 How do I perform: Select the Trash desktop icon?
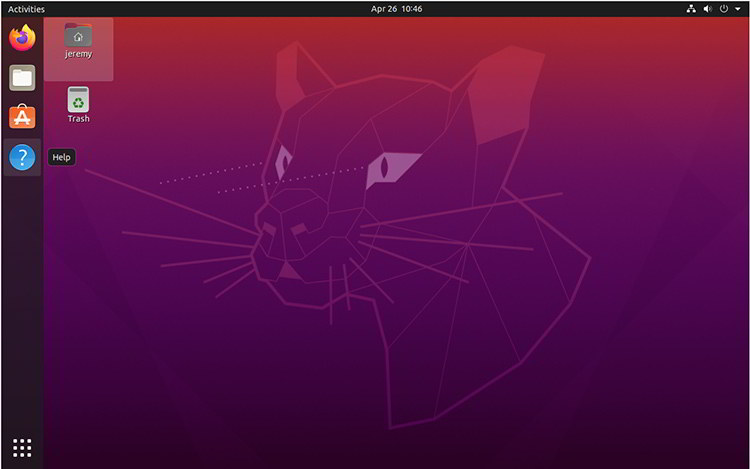pos(78,99)
